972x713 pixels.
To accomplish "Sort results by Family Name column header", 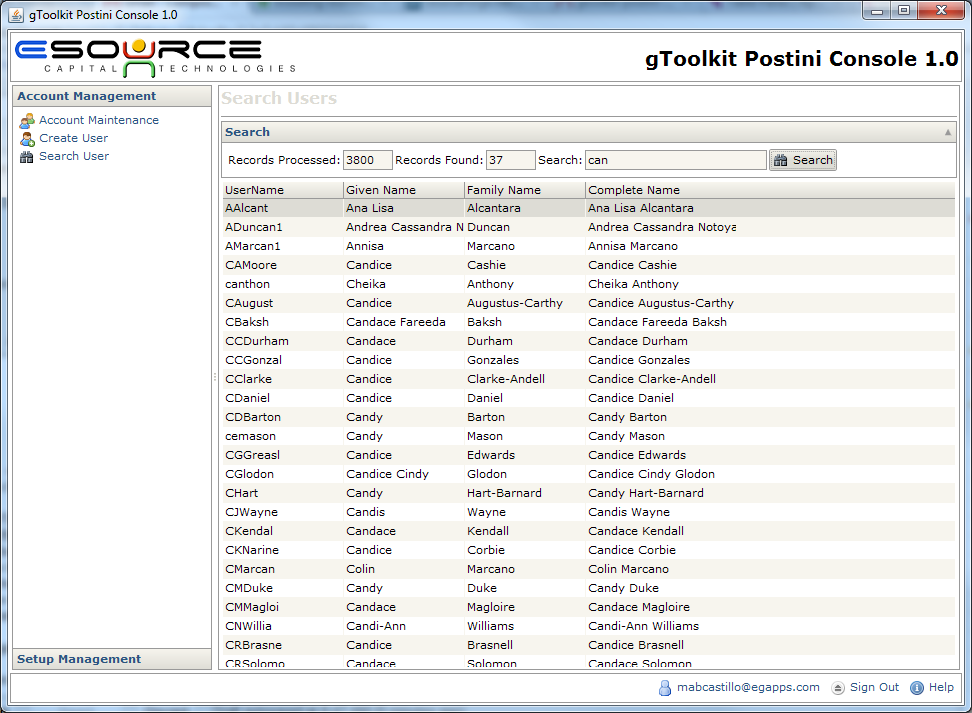I will (524, 190).
